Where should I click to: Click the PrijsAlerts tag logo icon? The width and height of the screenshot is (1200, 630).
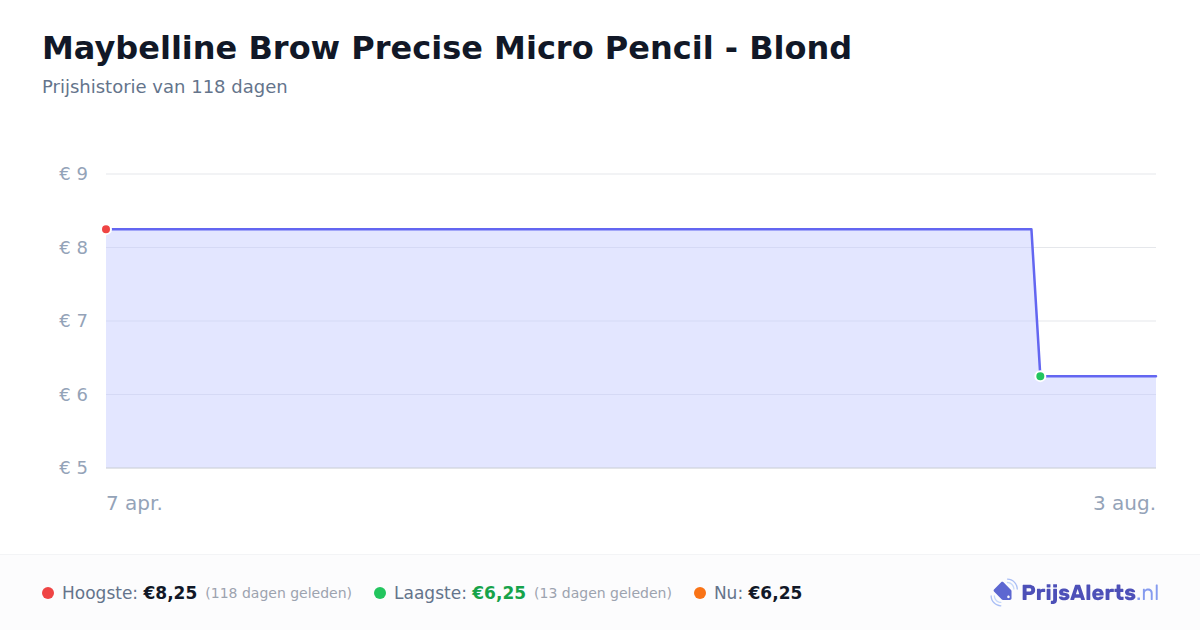point(1003,593)
